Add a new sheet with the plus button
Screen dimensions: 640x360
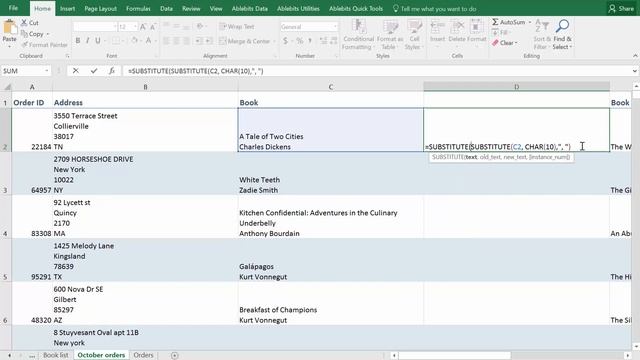coord(175,356)
